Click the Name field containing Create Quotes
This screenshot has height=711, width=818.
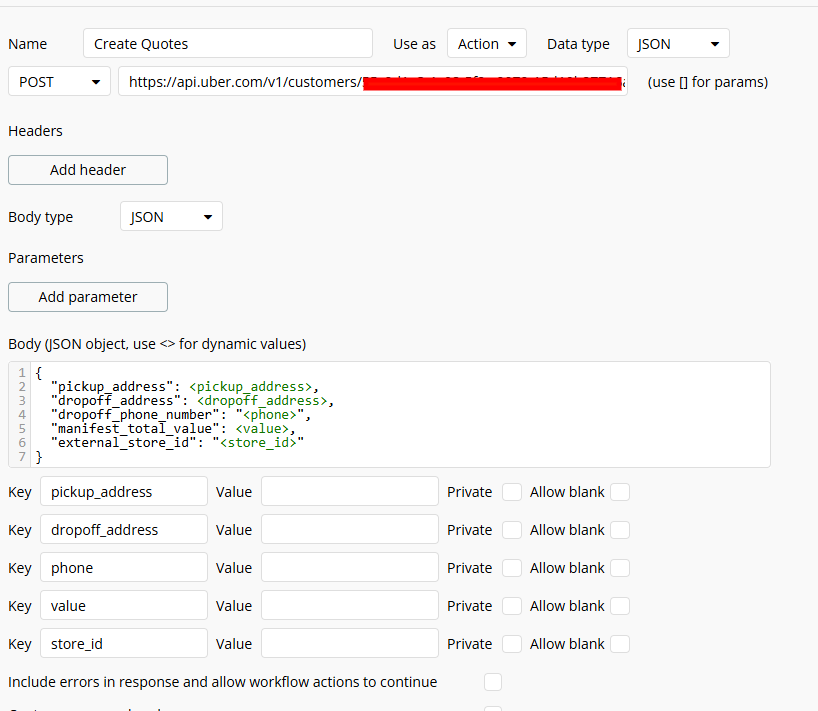click(227, 43)
